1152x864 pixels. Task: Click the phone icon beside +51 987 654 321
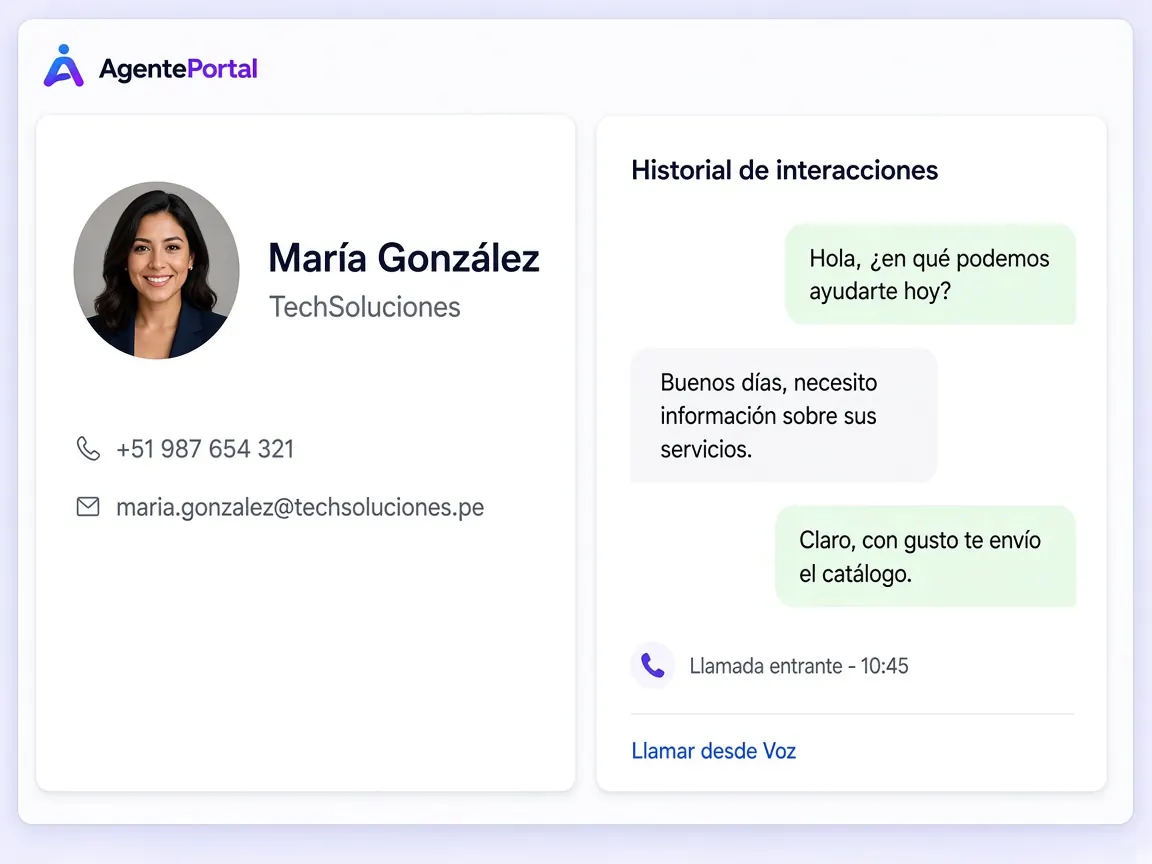88,448
